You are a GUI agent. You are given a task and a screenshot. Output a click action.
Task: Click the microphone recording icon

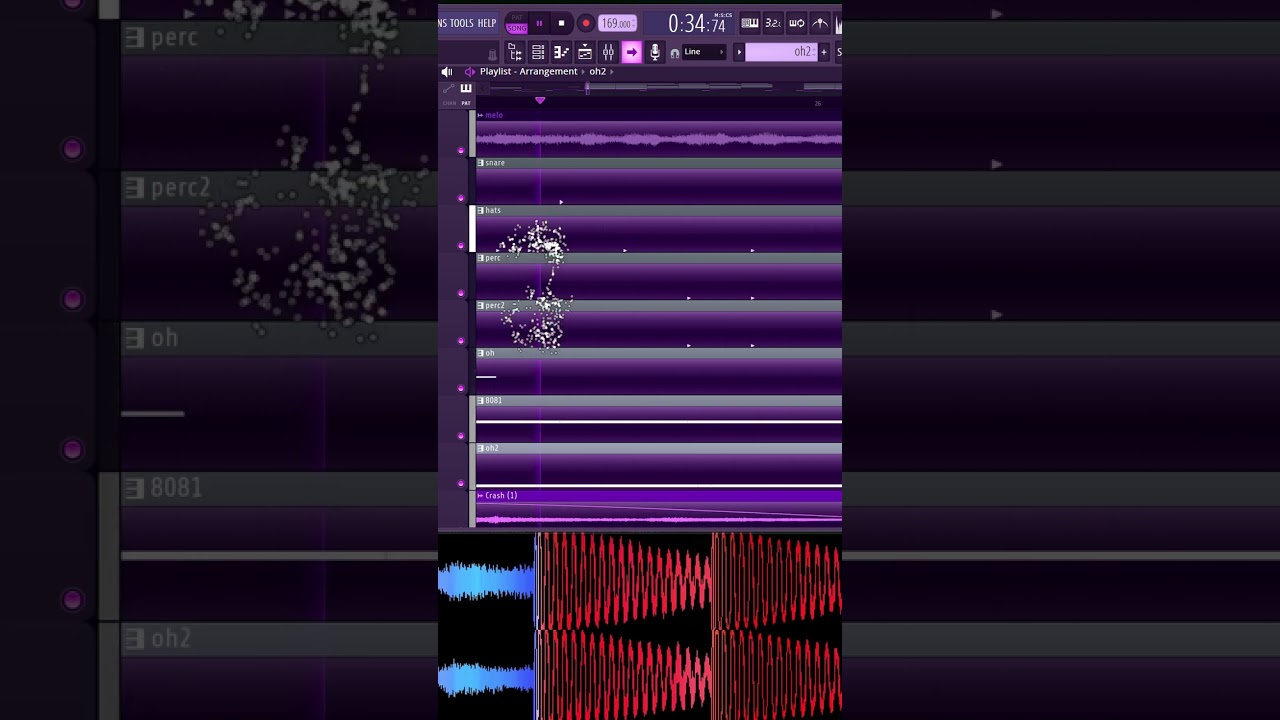point(655,52)
